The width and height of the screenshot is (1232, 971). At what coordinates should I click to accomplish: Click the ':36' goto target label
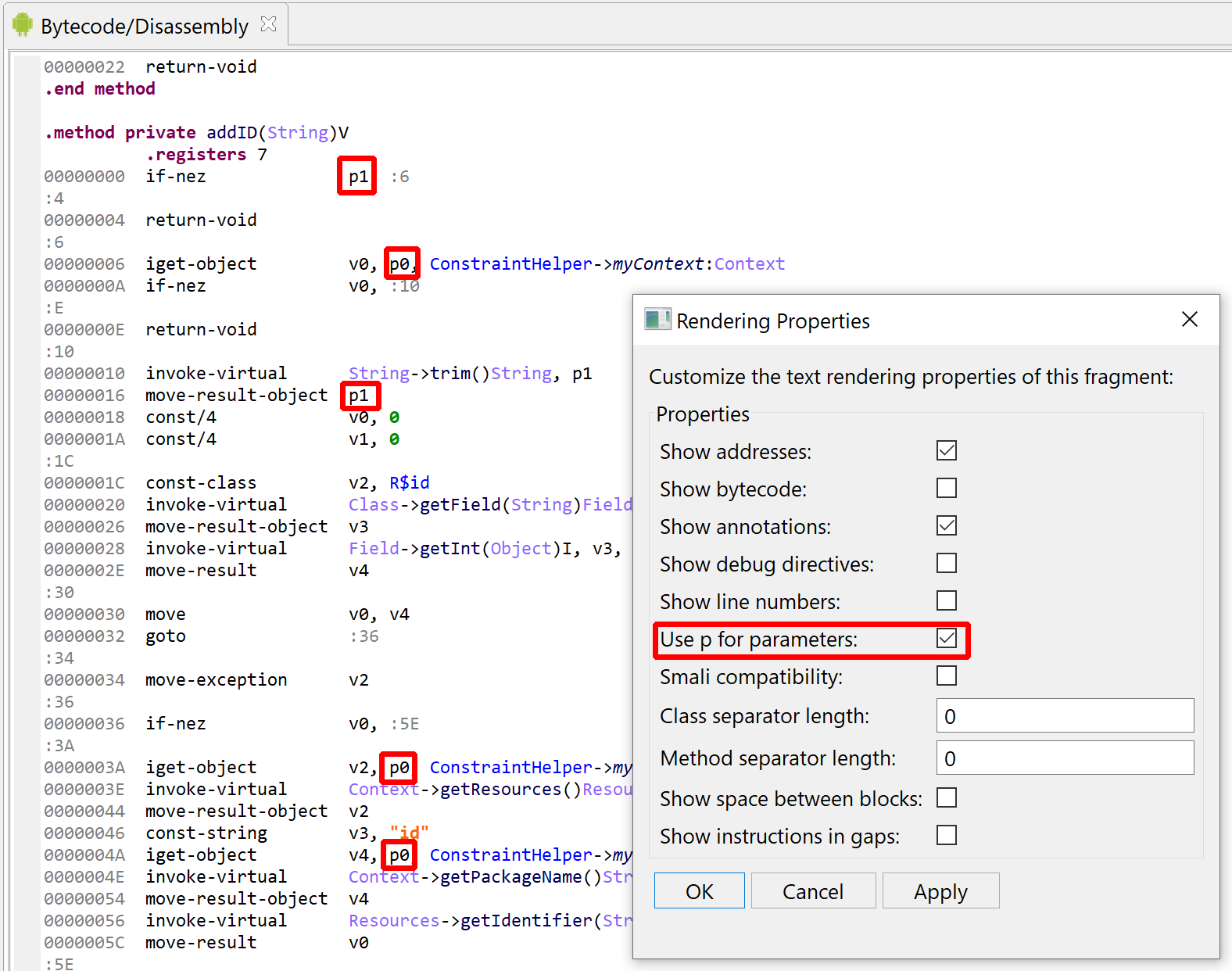pyautogui.click(x=364, y=636)
